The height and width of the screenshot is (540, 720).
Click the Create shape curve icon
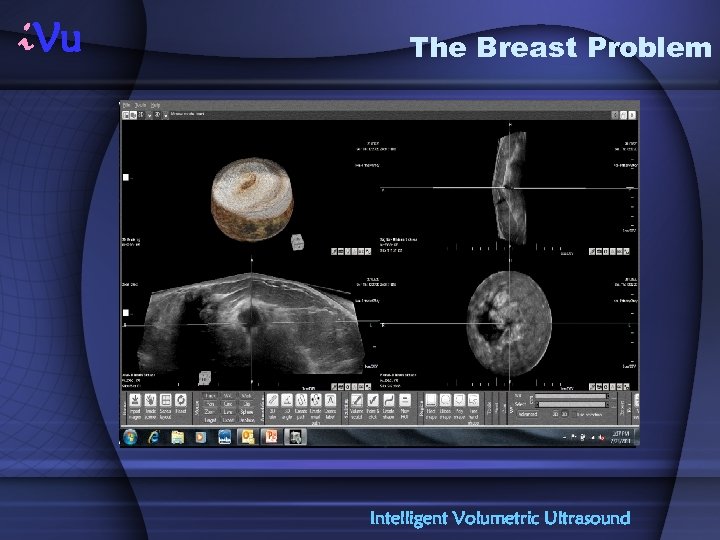pyautogui.click(x=388, y=400)
